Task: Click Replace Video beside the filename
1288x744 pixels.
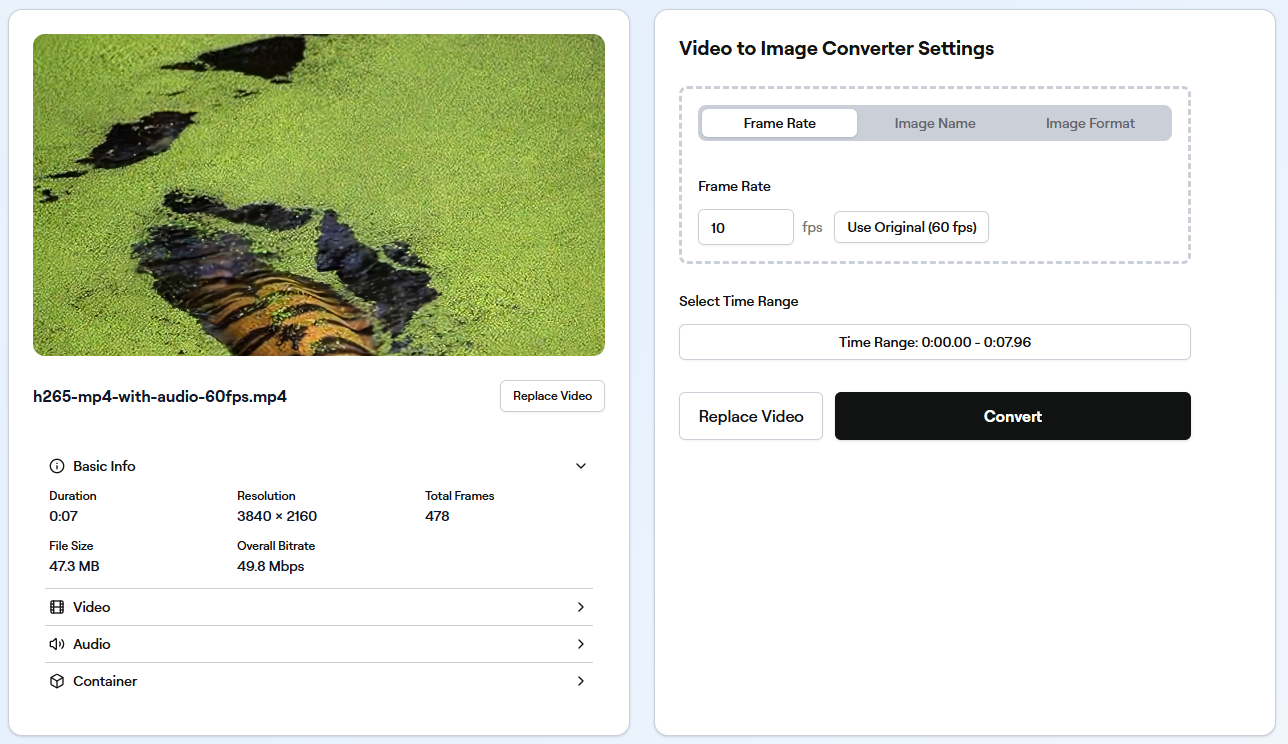Action: click(552, 396)
